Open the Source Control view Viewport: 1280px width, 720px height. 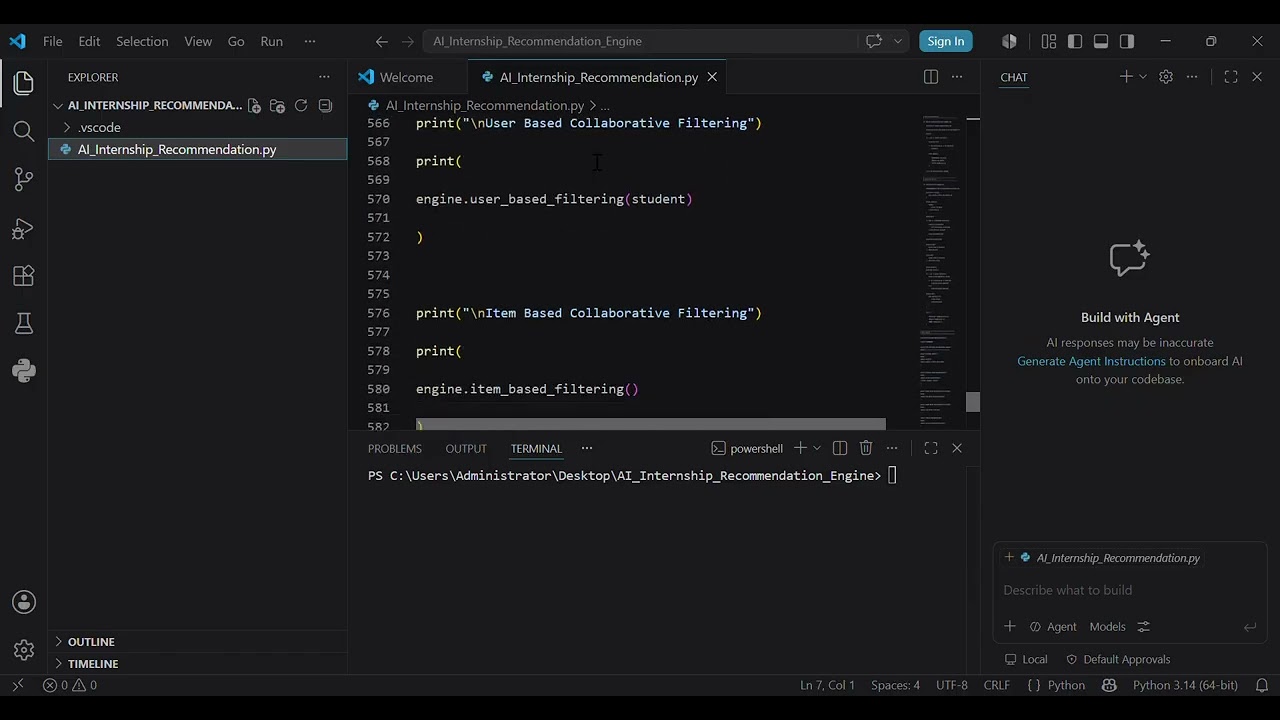coord(24,179)
